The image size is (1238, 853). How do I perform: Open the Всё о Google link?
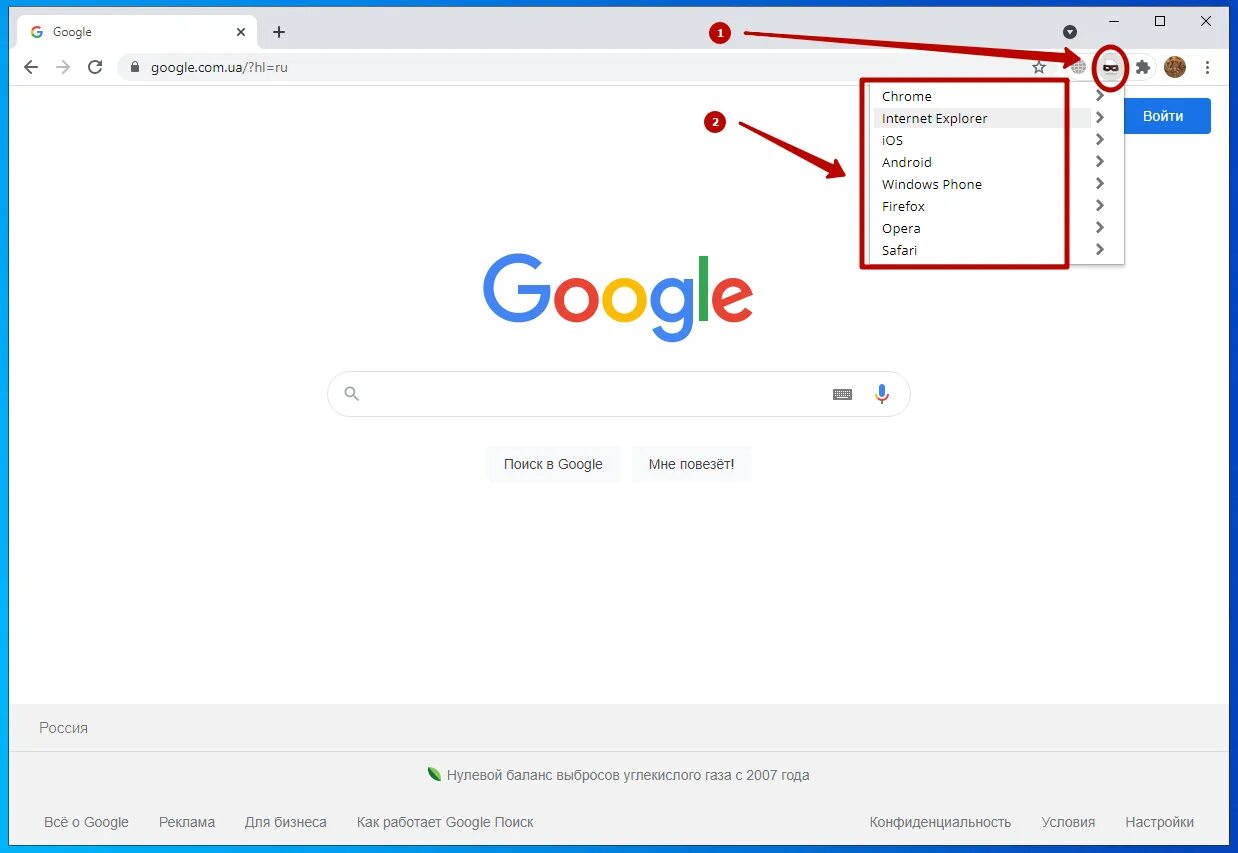[86, 822]
